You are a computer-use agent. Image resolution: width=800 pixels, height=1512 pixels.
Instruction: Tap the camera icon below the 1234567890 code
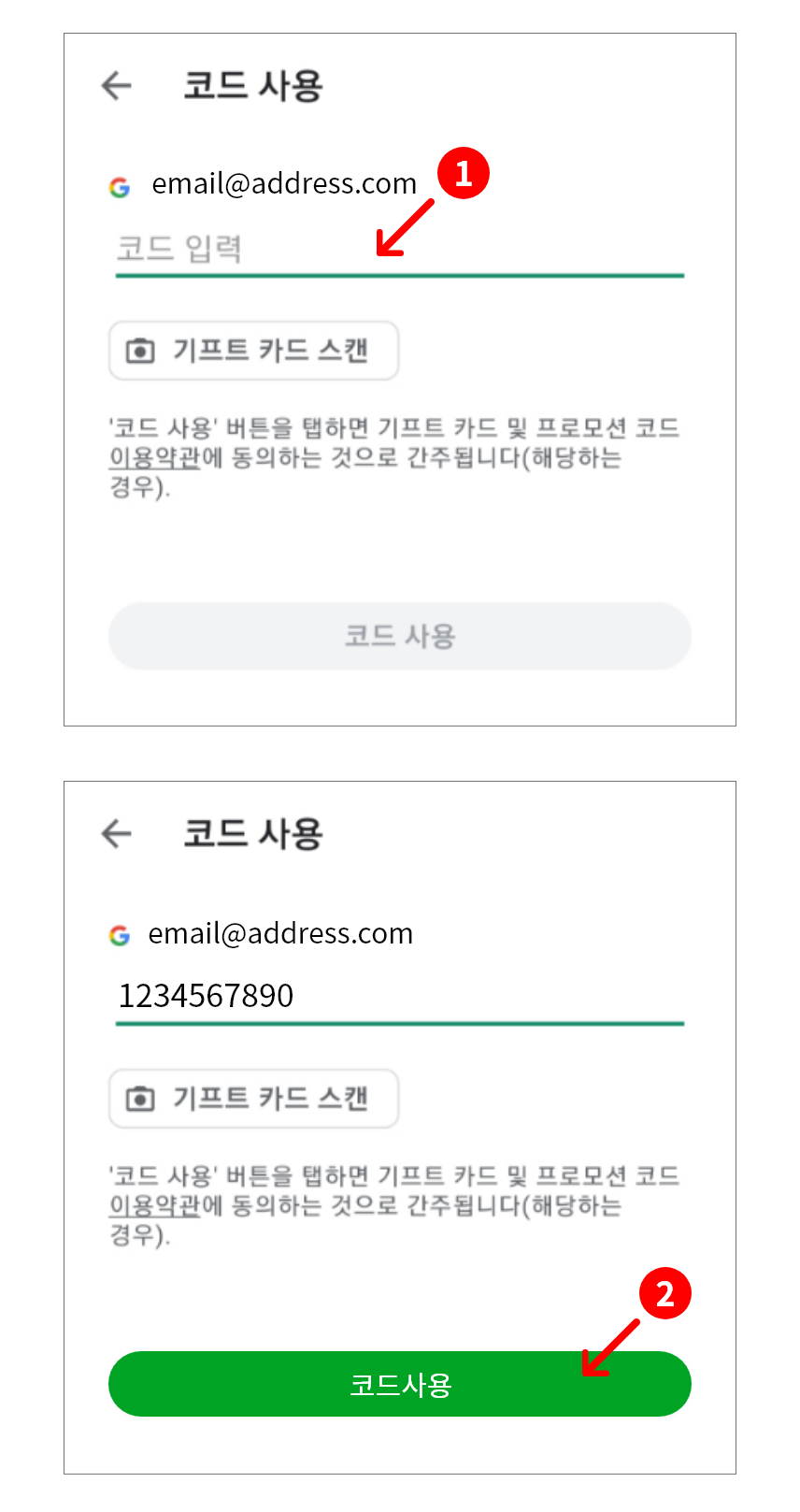(x=140, y=1099)
